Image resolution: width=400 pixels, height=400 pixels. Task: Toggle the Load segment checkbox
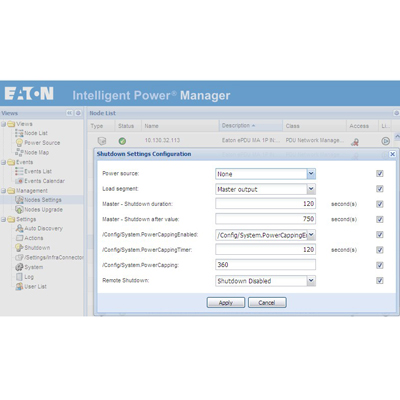(380, 189)
